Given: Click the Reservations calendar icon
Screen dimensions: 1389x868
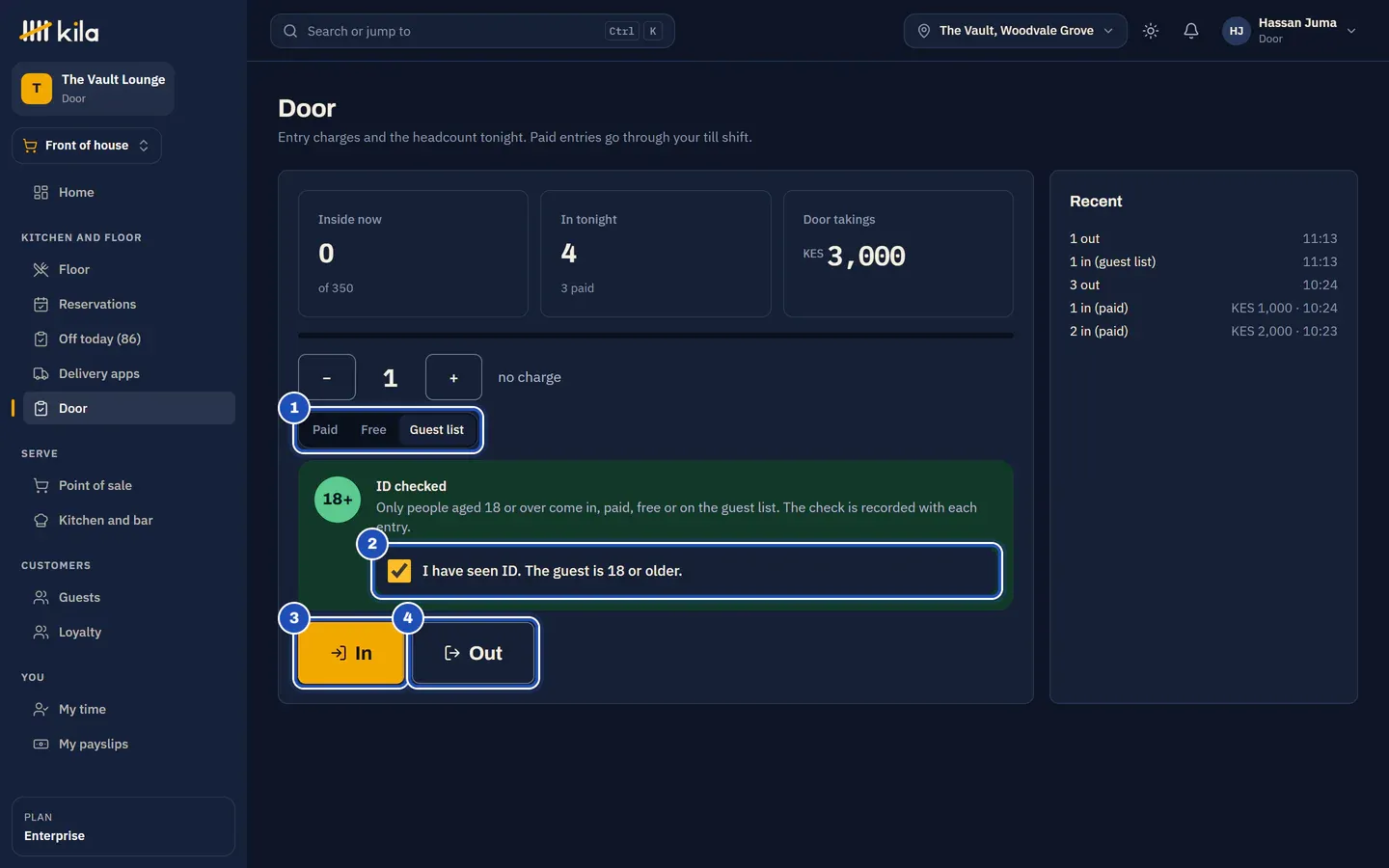Looking at the screenshot, I should [41, 305].
